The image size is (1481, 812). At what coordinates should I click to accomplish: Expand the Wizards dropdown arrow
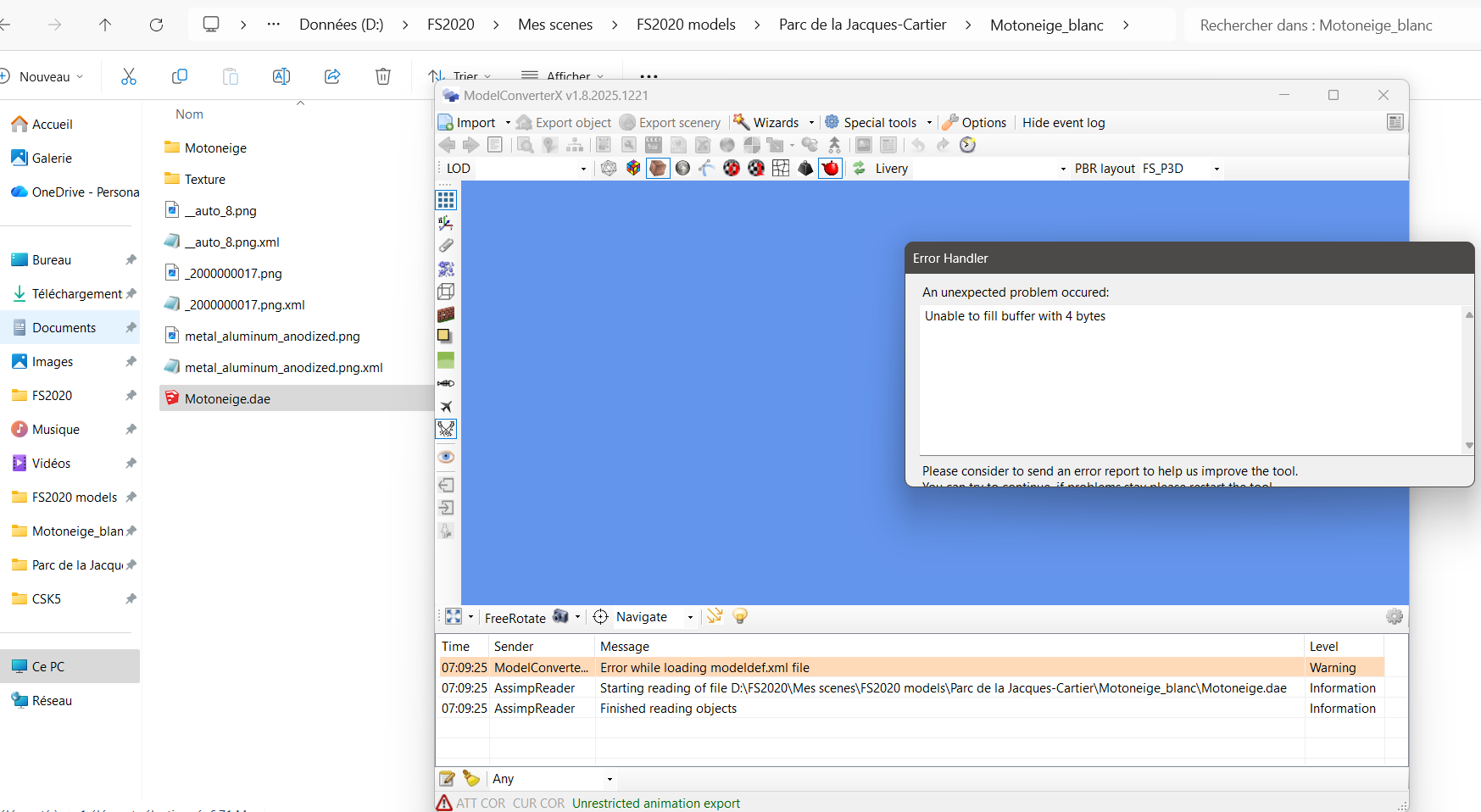point(811,123)
